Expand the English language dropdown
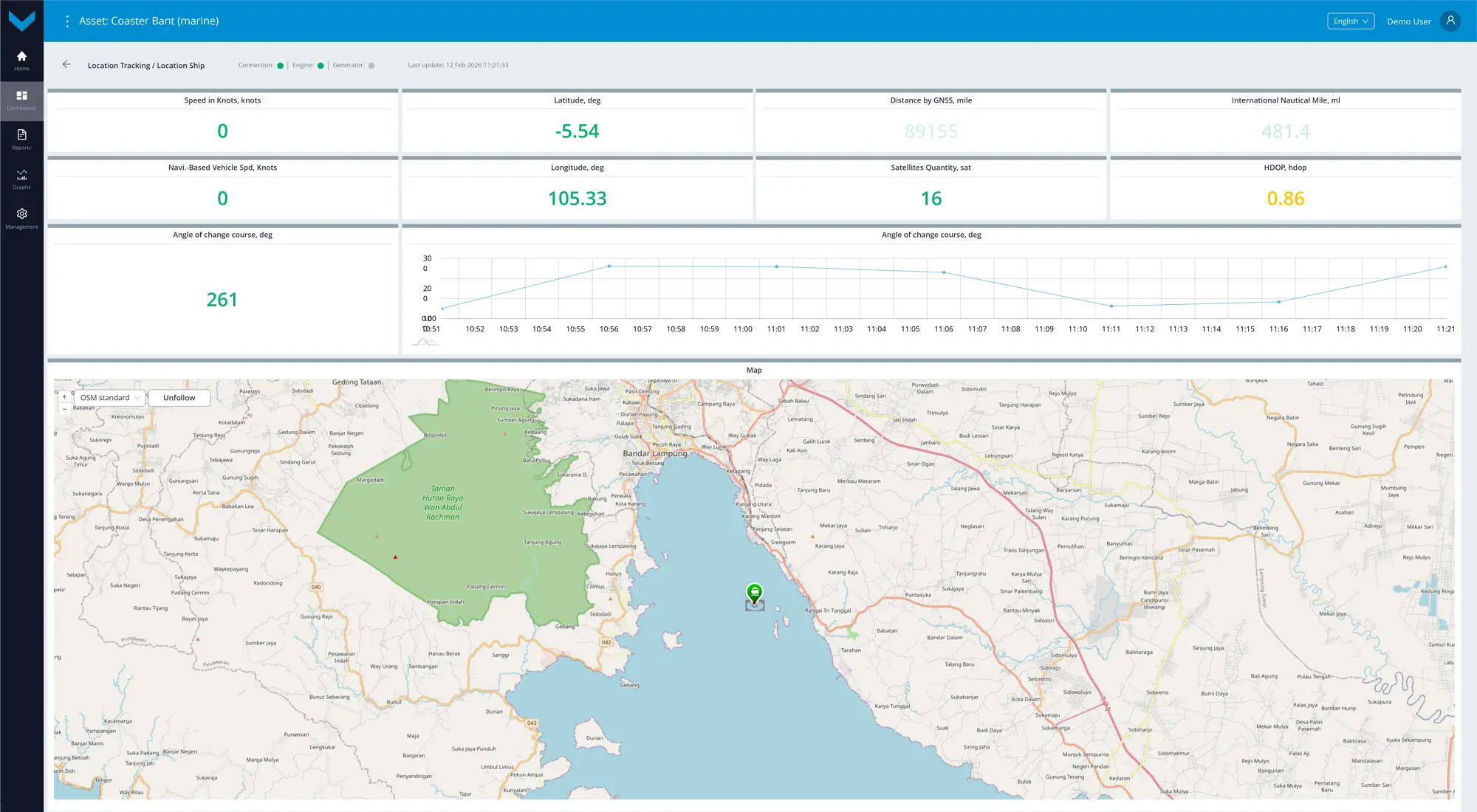 [1350, 21]
